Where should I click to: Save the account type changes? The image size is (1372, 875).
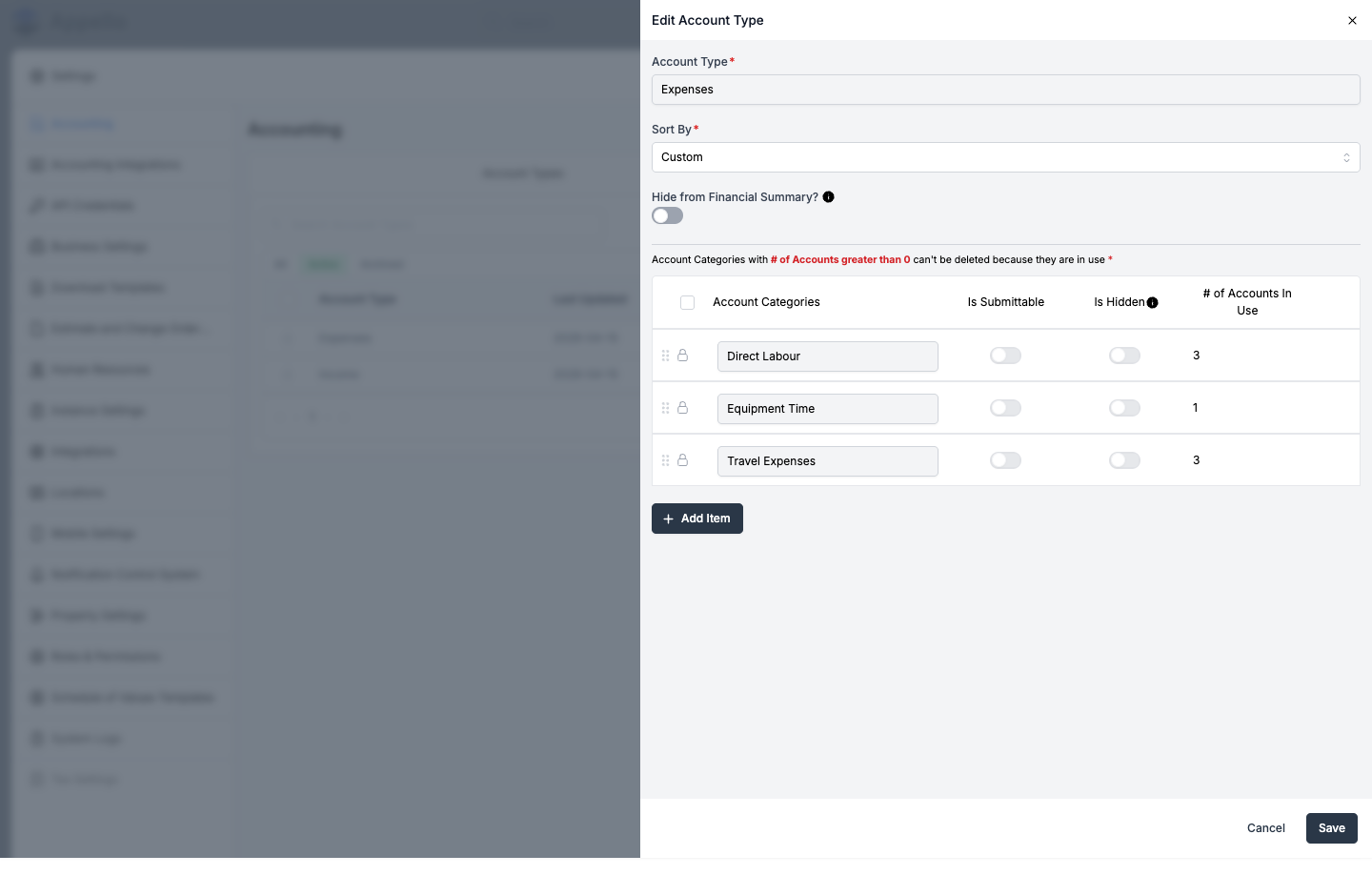[1332, 828]
